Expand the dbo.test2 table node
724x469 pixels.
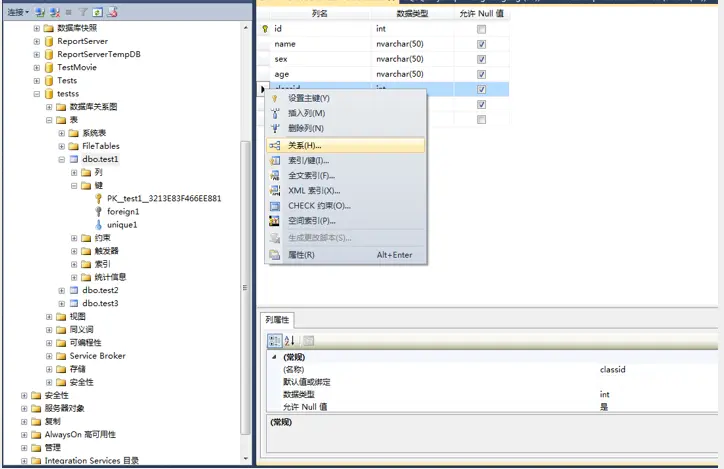(x=62, y=290)
